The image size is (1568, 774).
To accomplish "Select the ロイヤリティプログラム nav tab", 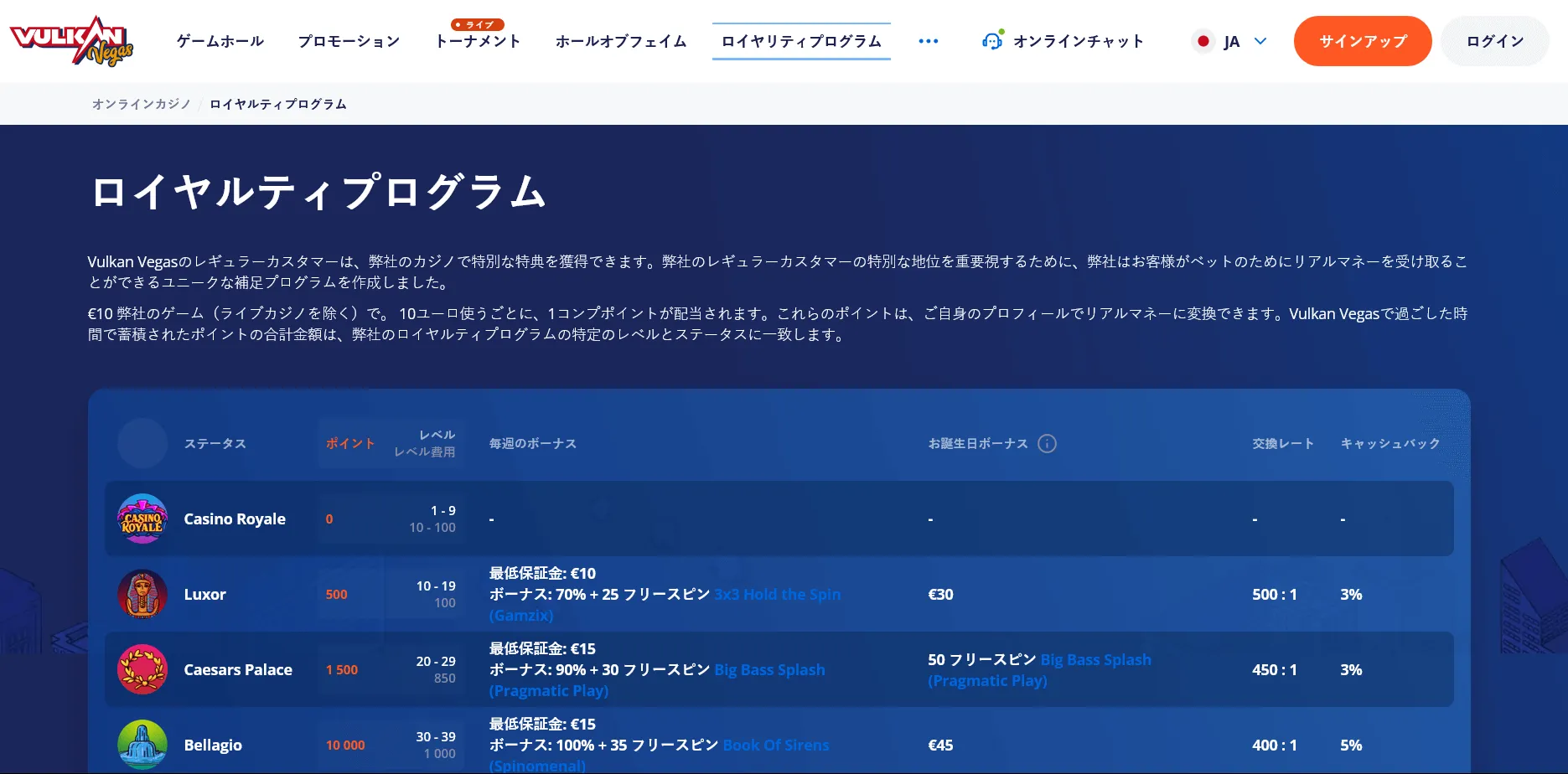I will click(801, 41).
